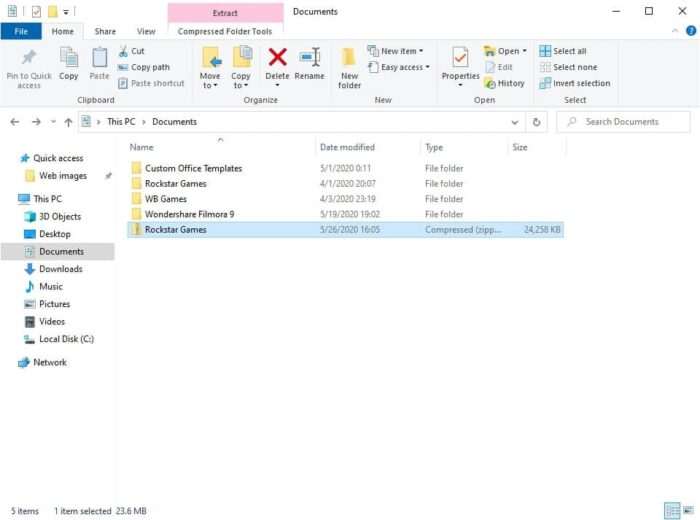This screenshot has height=520, width=700.
Task: Show file History
Action: (x=504, y=83)
